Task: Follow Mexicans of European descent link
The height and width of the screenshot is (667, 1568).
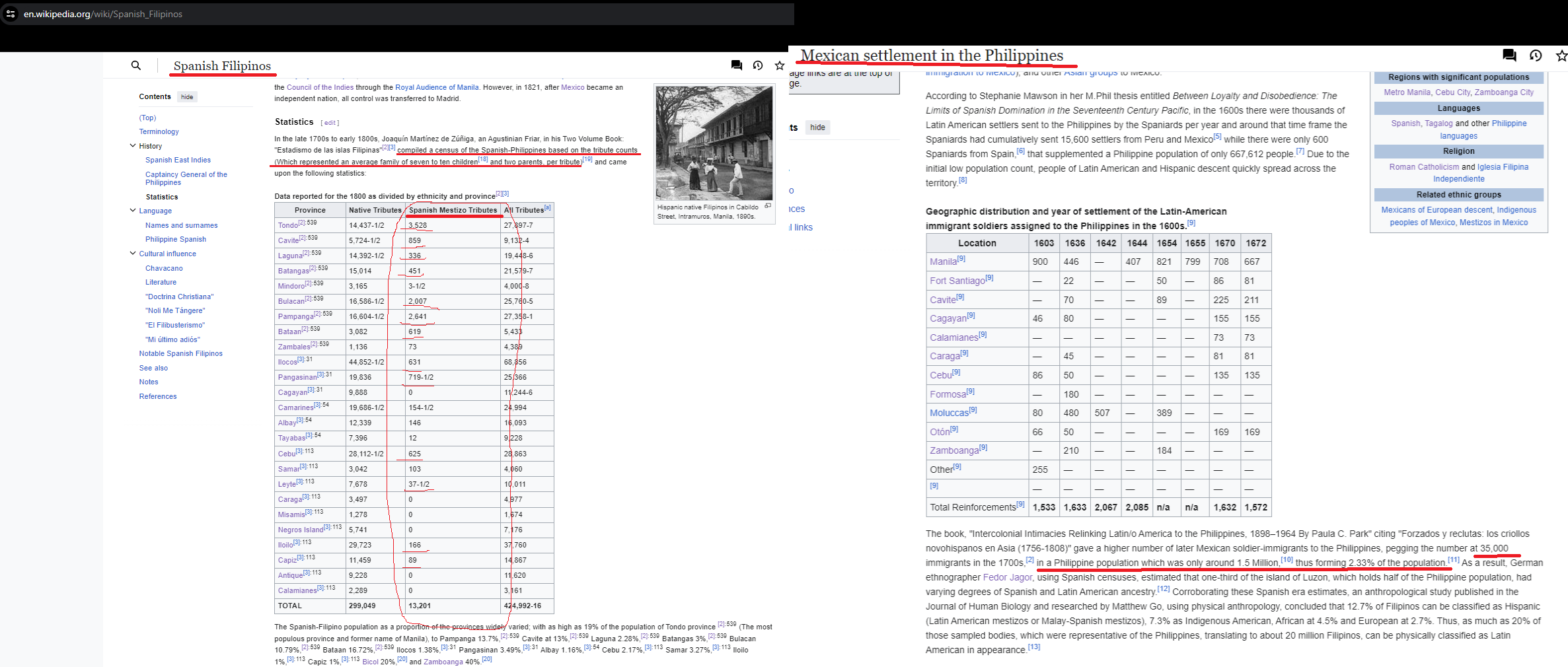Action: [1437, 210]
